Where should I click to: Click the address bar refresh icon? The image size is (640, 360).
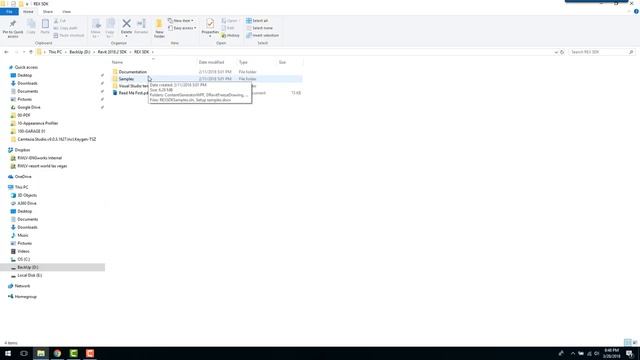pyautogui.click(x=562, y=52)
